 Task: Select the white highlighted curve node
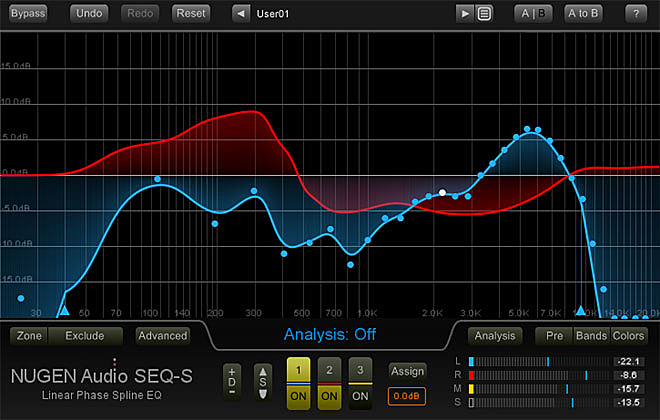click(x=442, y=192)
